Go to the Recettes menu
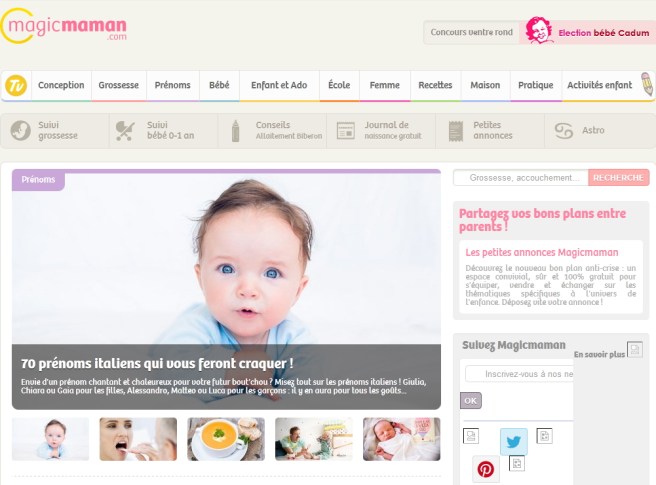Viewport: 656px width, 485px height. tap(435, 85)
